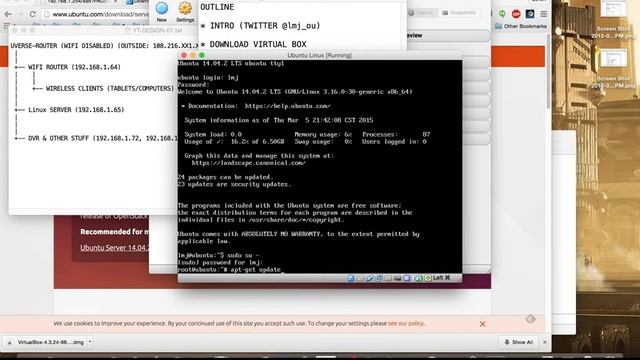
Task: Click the USB indicator in VM status bar
Action: [370, 278]
